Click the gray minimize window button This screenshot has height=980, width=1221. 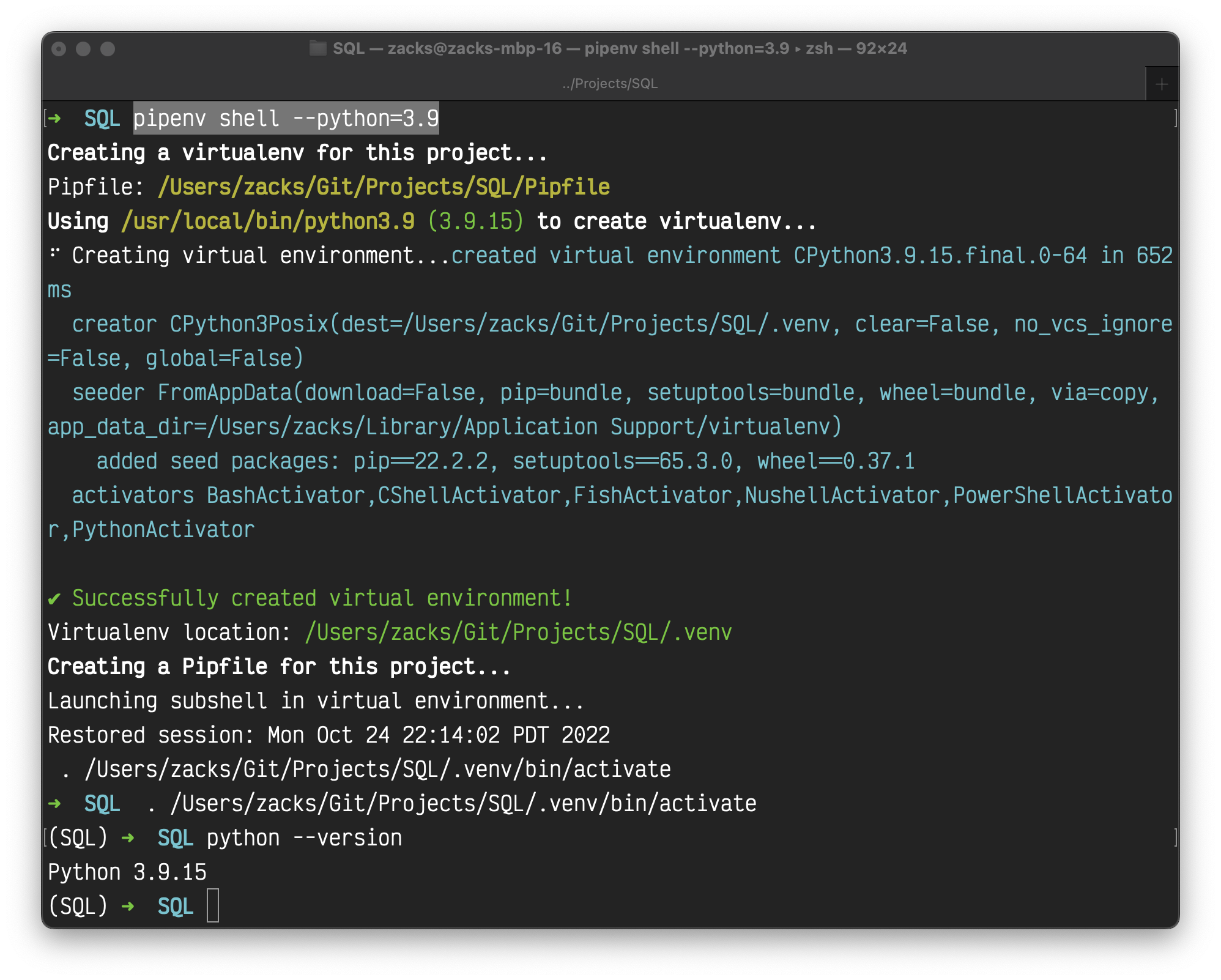pyautogui.click(x=83, y=49)
